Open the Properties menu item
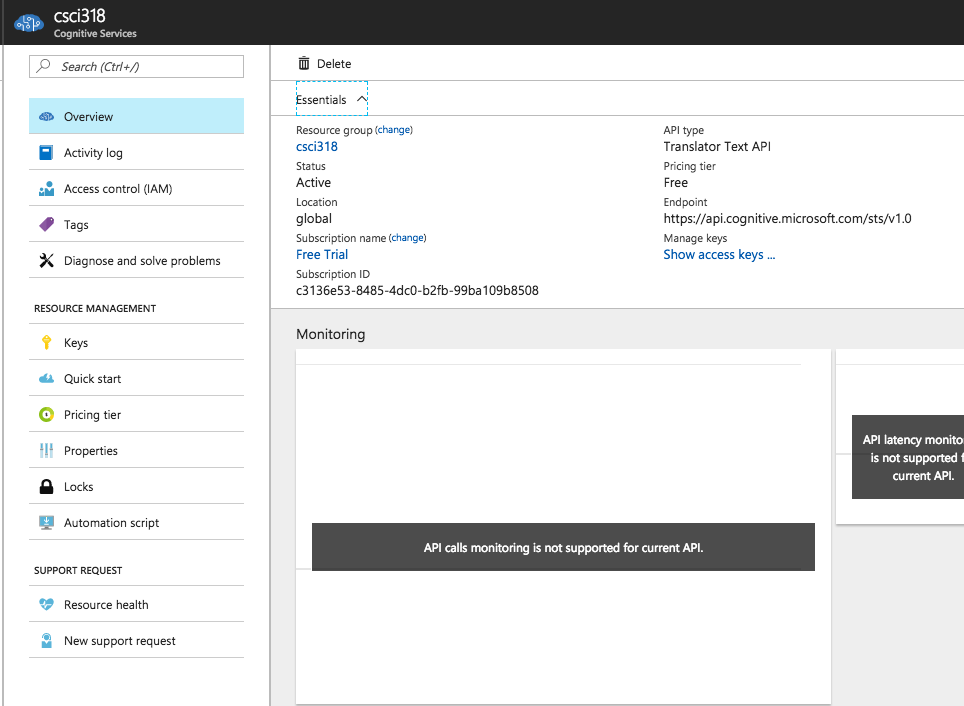 pos(136,451)
